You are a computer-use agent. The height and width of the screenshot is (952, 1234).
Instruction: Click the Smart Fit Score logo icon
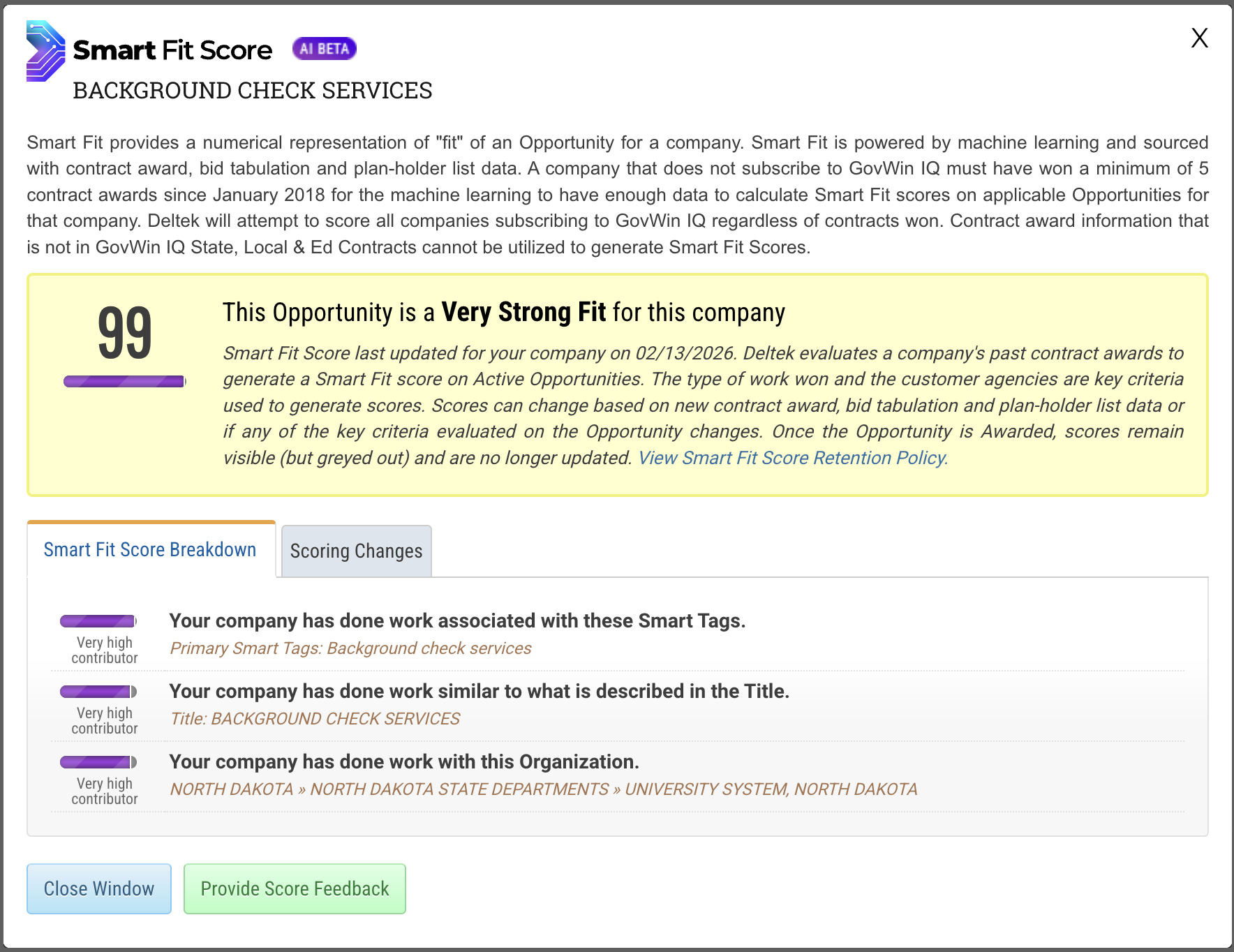click(x=44, y=50)
